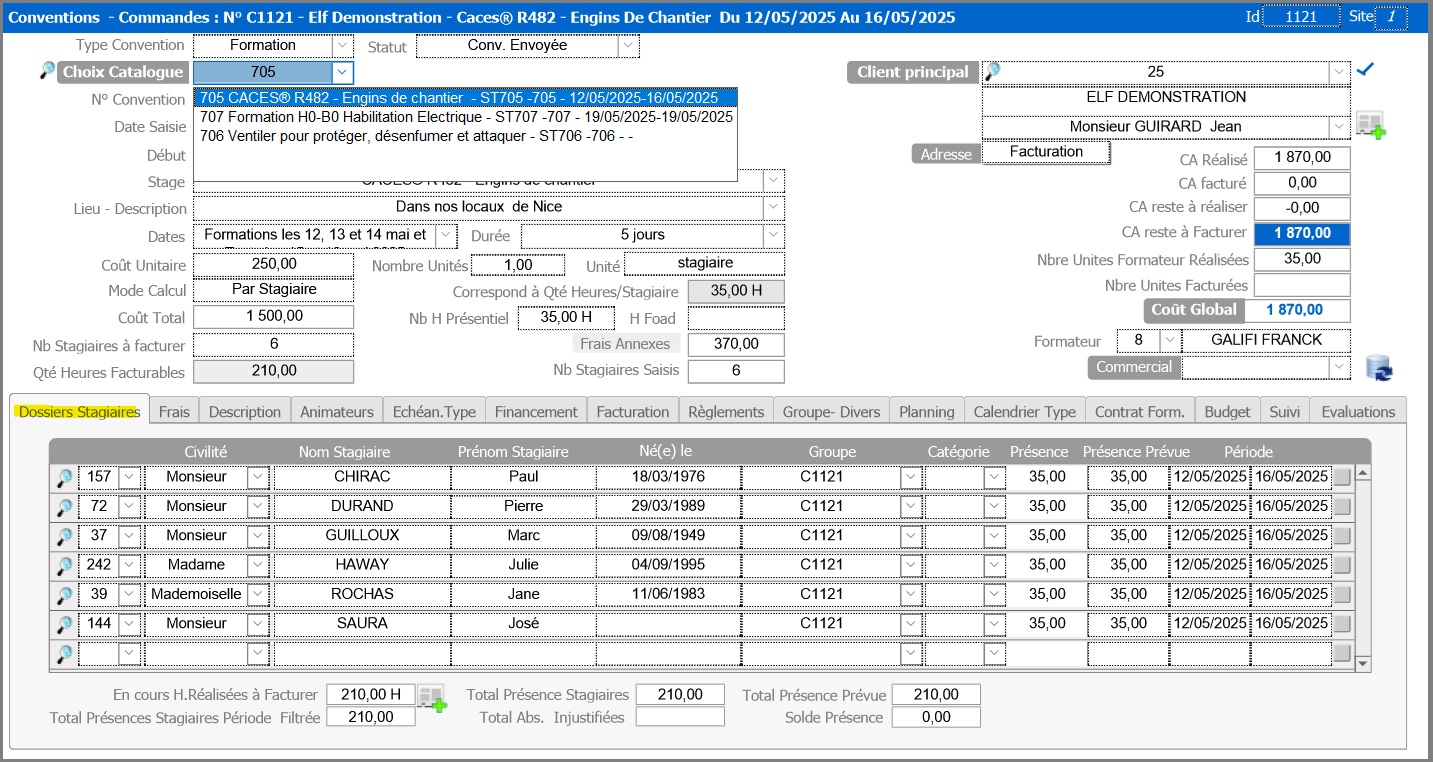Click birth date 18/03/1976 cell

click(x=668, y=477)
